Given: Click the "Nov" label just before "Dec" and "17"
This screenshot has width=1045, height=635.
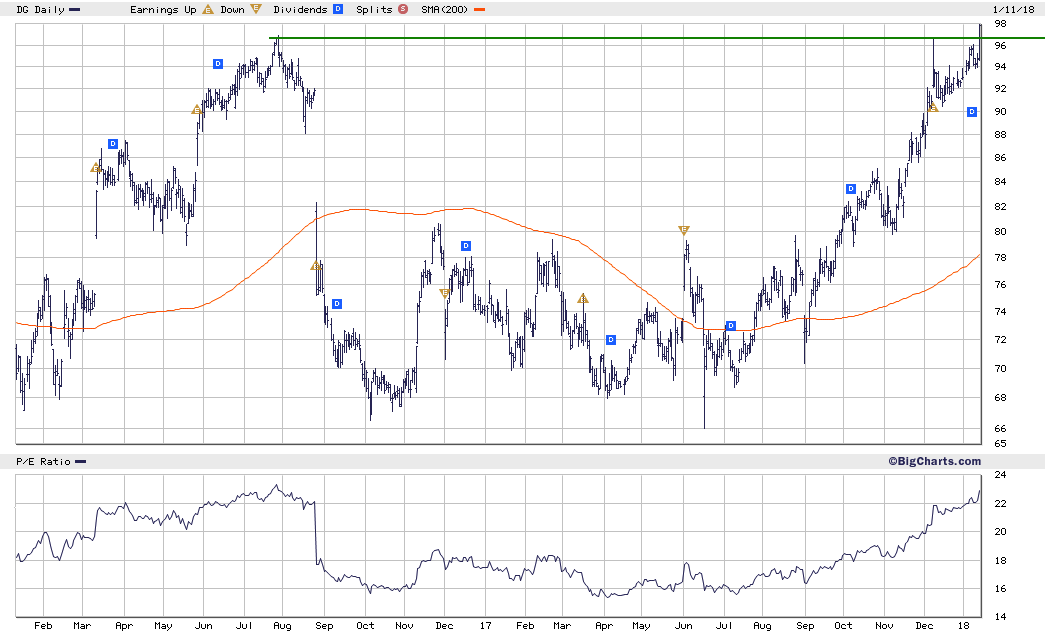Looking at the screenshot, I should tap(404, 626).
